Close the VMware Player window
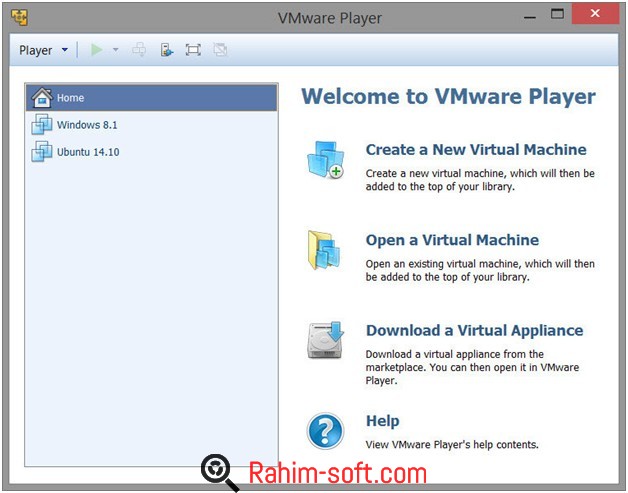Image resolution: width=628 pixels, height=493 pixels. [x=595, y=13]
